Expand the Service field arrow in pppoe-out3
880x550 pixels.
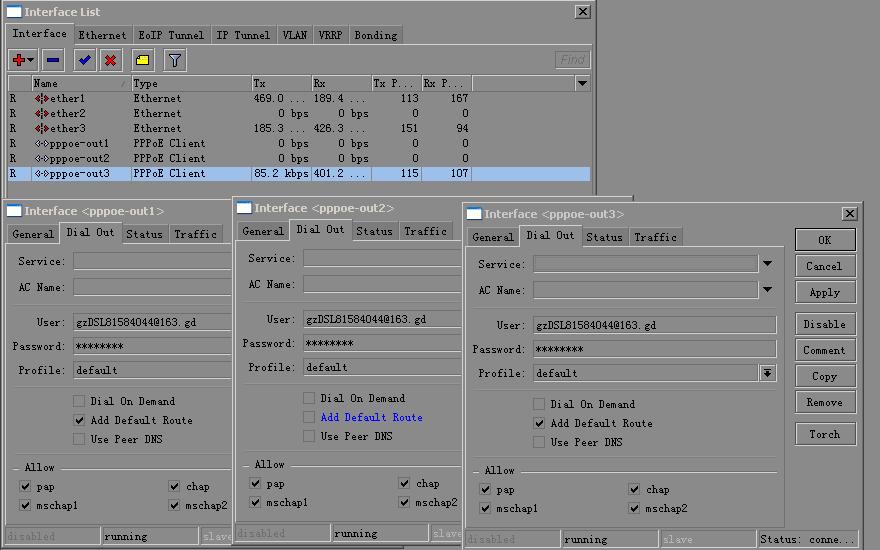767,264
